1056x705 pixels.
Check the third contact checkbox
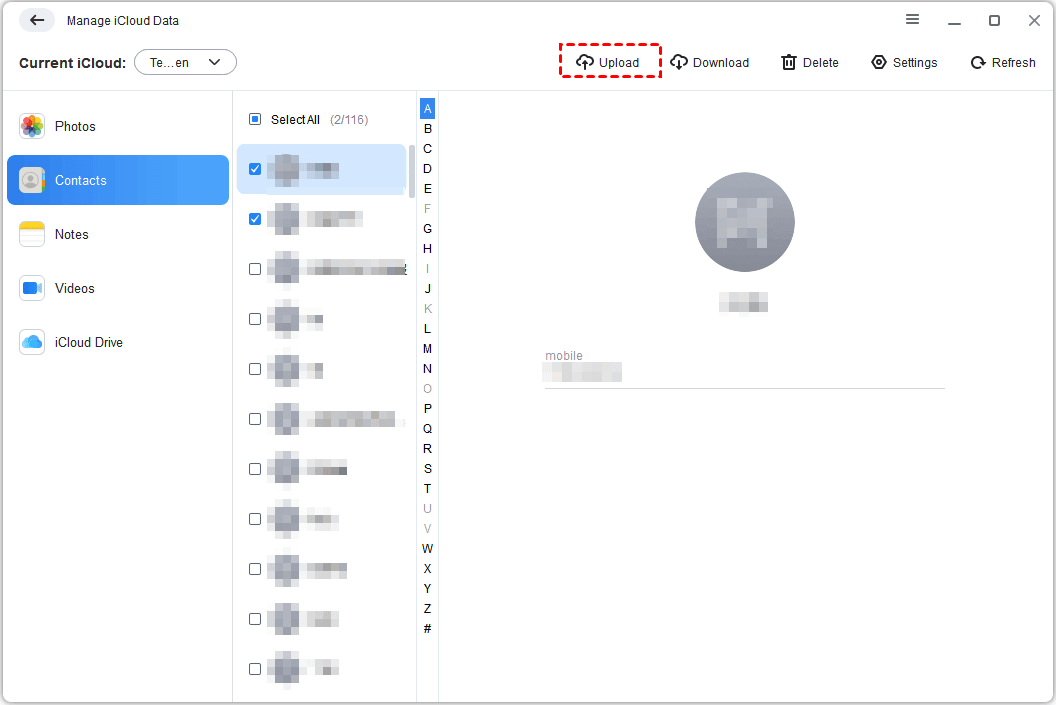coord(255,269)
